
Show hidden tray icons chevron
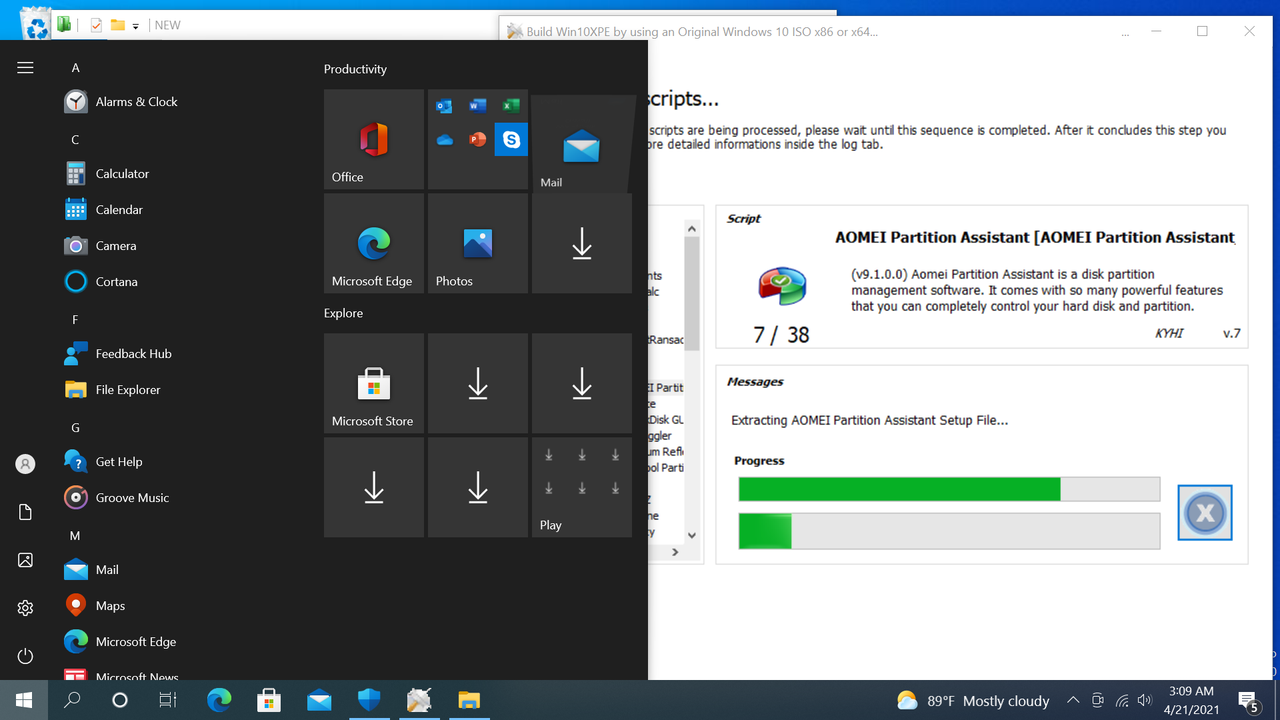[x=1073, y=701]
